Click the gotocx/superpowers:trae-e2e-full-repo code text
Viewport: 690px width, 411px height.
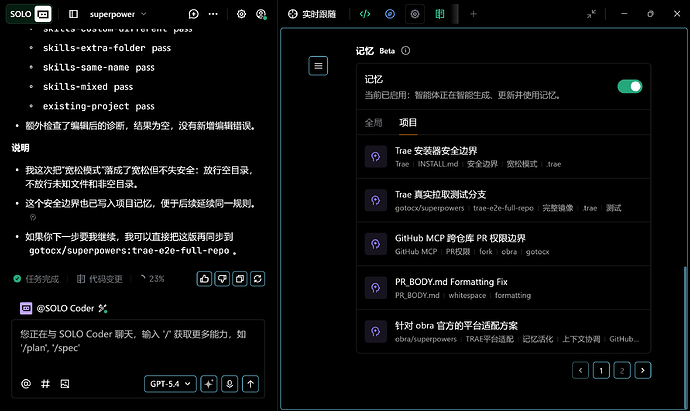click(x=129, y=251)
